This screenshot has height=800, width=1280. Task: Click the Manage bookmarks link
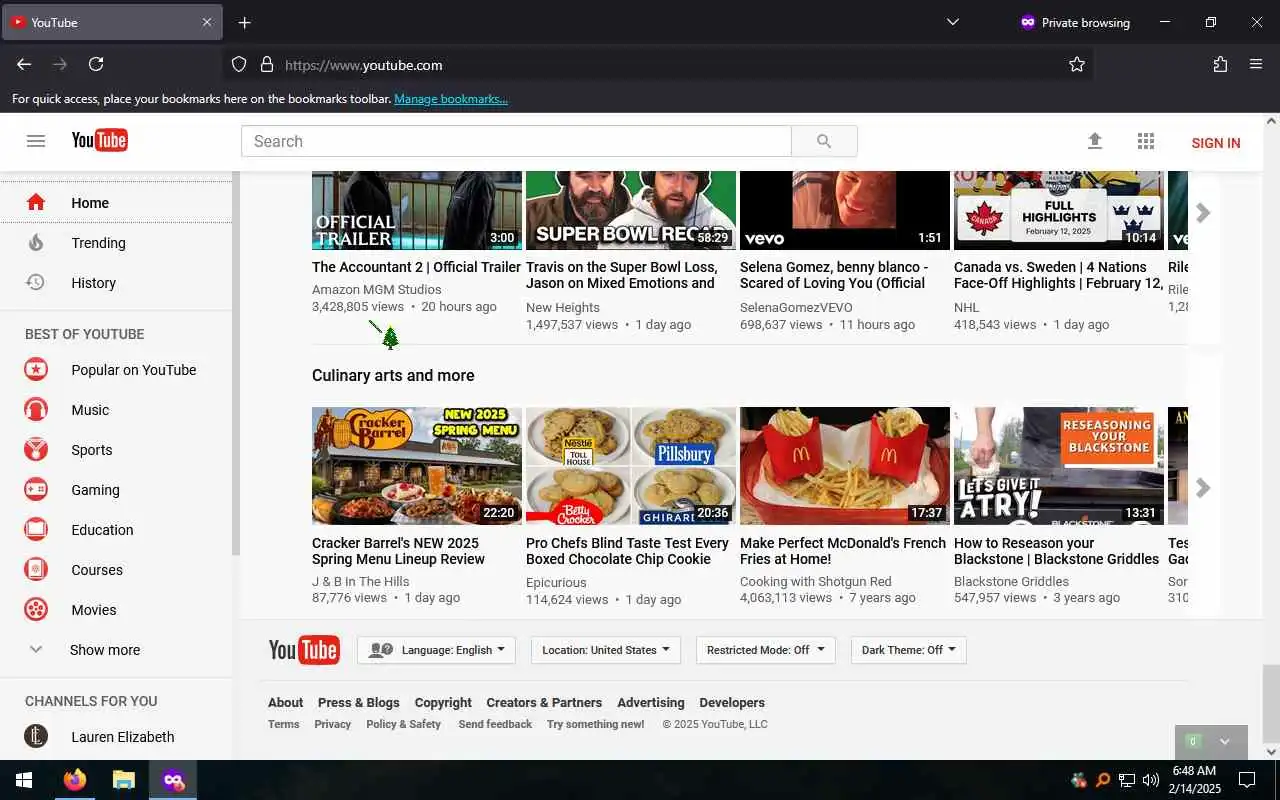(x=451, y=99)
